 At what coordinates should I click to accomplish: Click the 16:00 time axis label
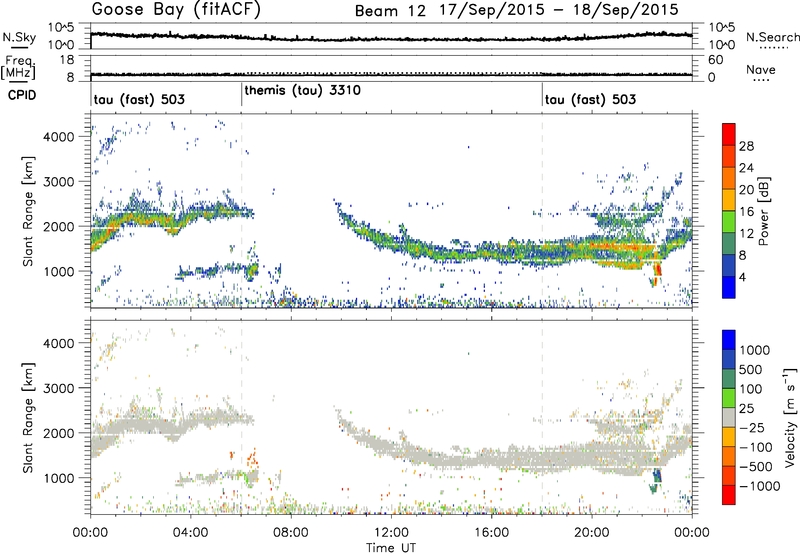point(491,533)
